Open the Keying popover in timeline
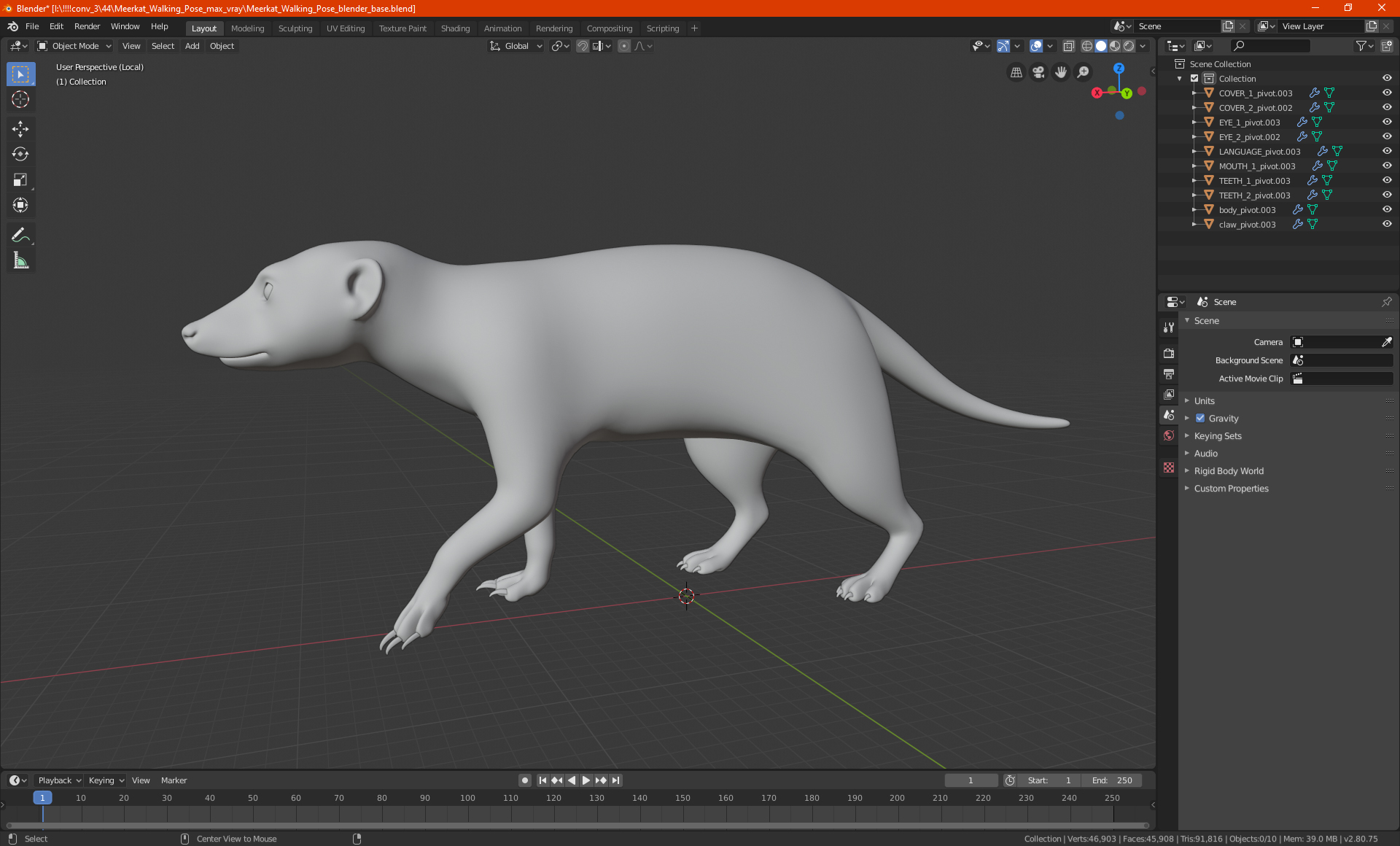 coord(106,780)
